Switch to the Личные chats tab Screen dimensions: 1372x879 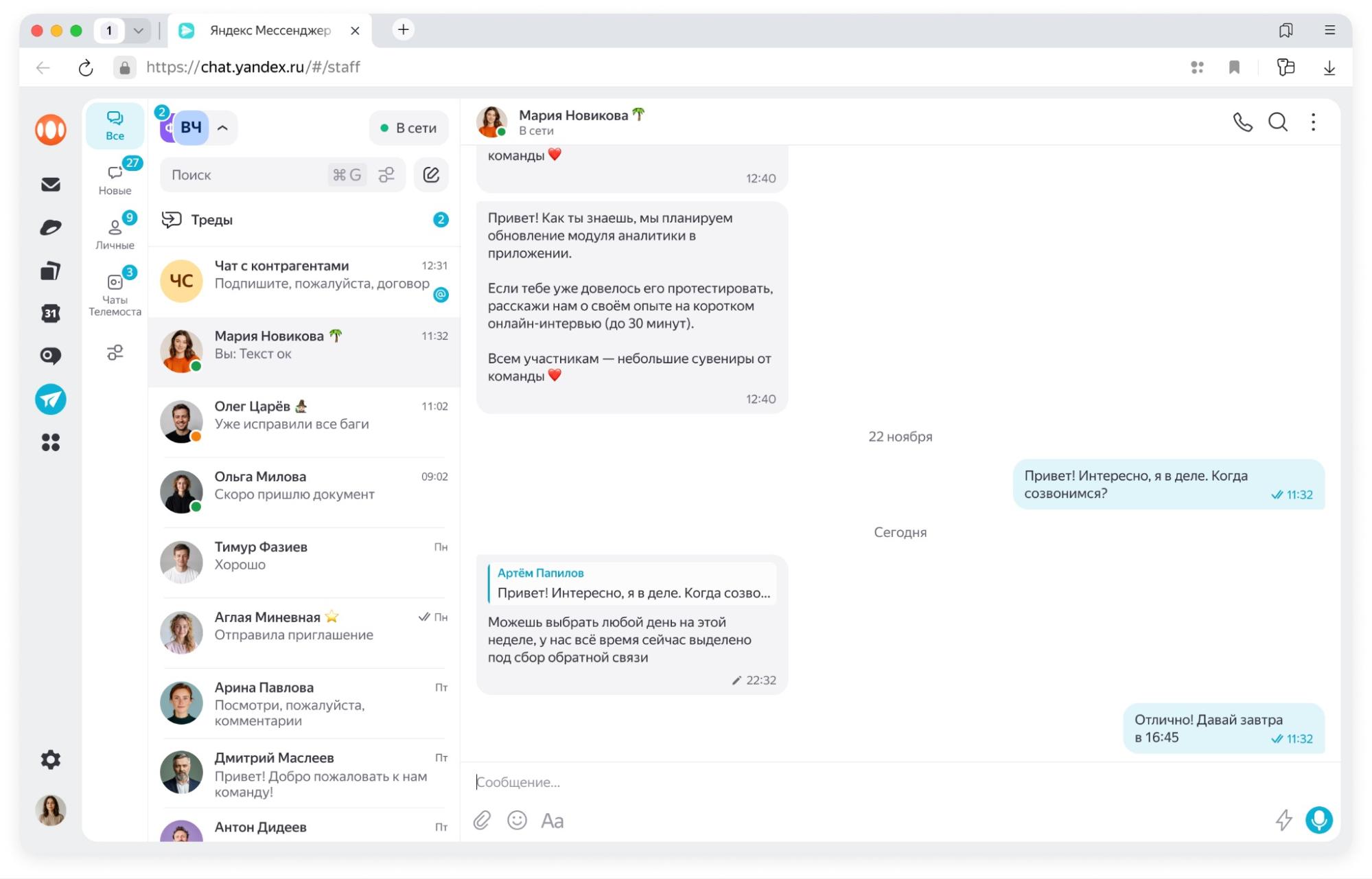tap(115, 233)
